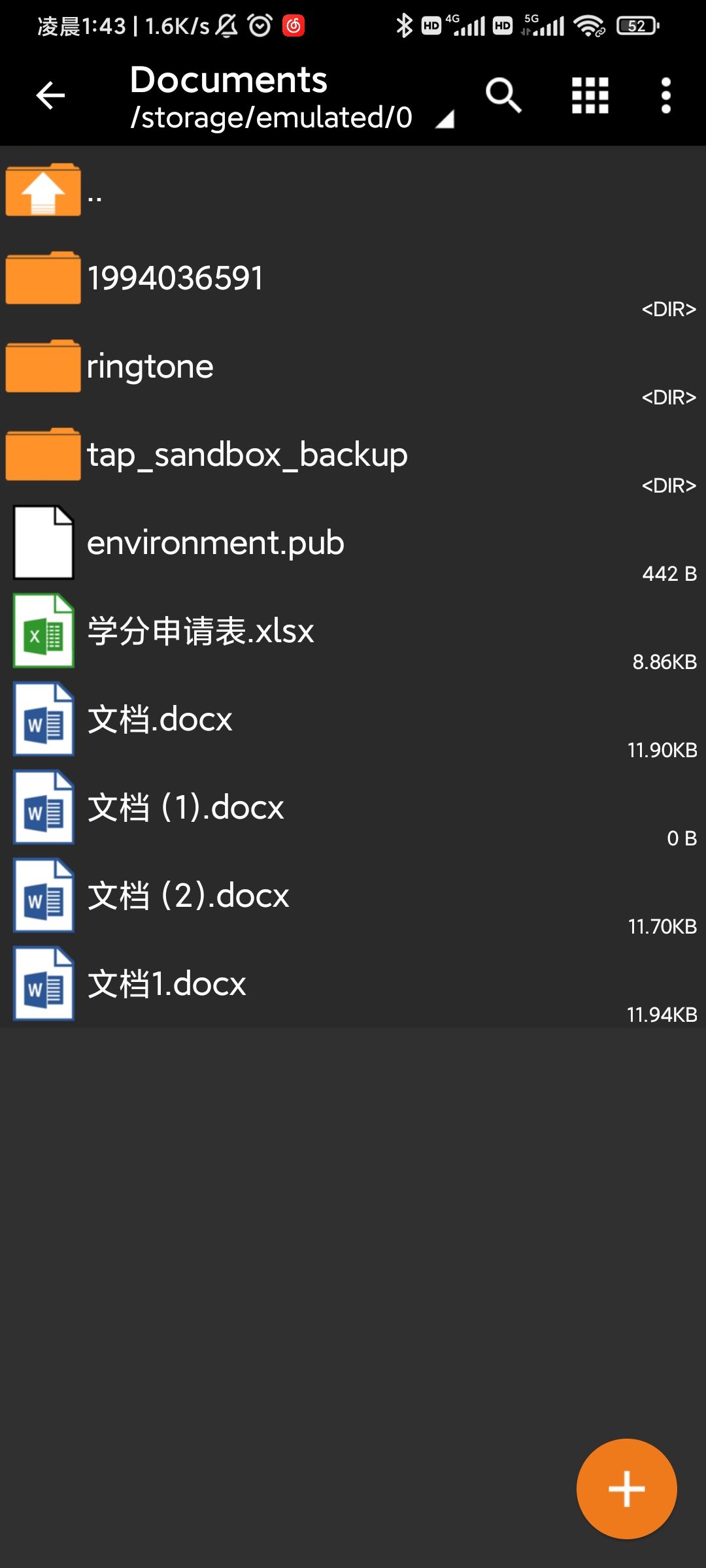Open the three-dot overflow menu
706x1568 pixels.
tap(666, 96)
